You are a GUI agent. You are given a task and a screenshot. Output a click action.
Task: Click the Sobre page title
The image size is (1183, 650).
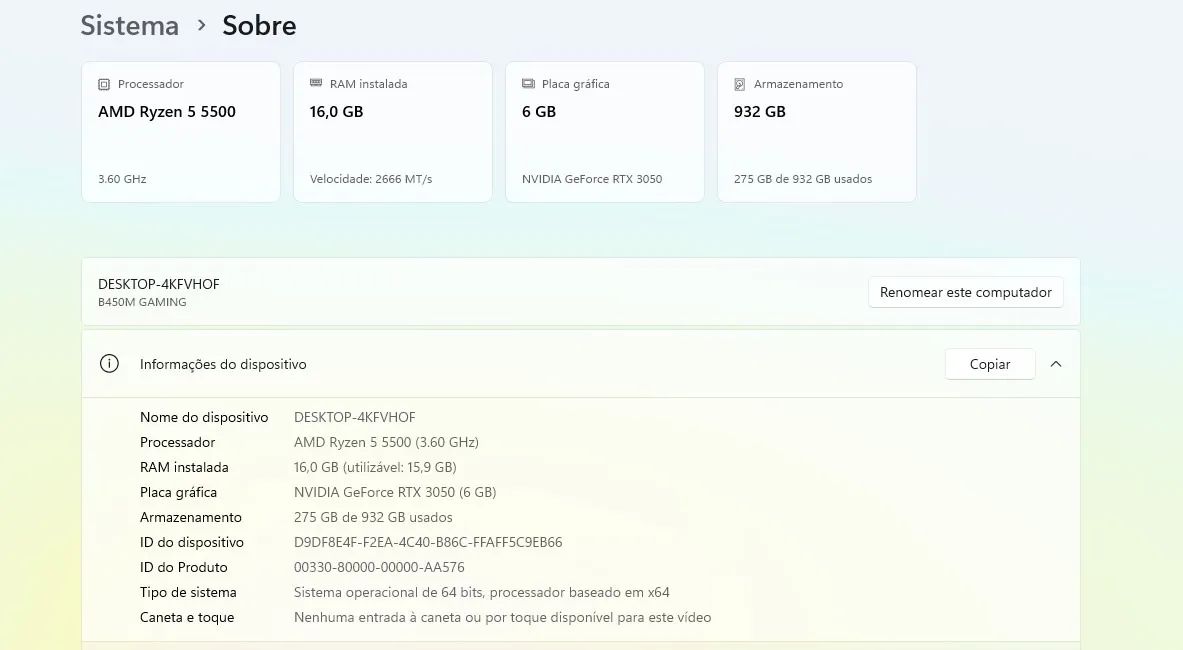(259, 26)
